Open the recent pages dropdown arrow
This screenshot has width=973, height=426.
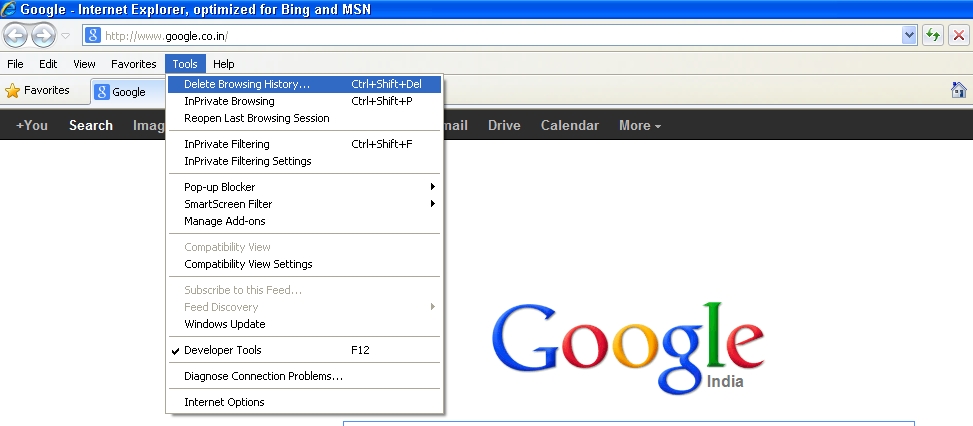pos(66,36)
